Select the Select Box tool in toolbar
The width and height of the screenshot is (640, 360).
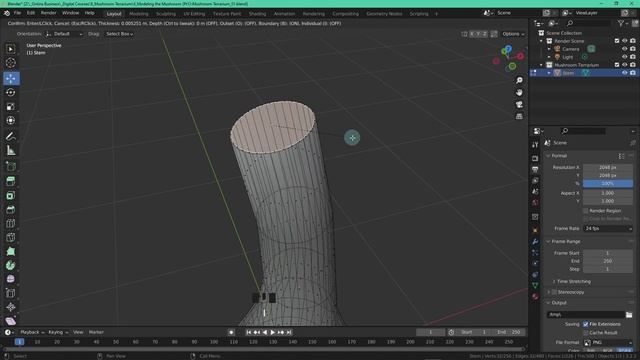pyautogui.click(x=11, y=49)
